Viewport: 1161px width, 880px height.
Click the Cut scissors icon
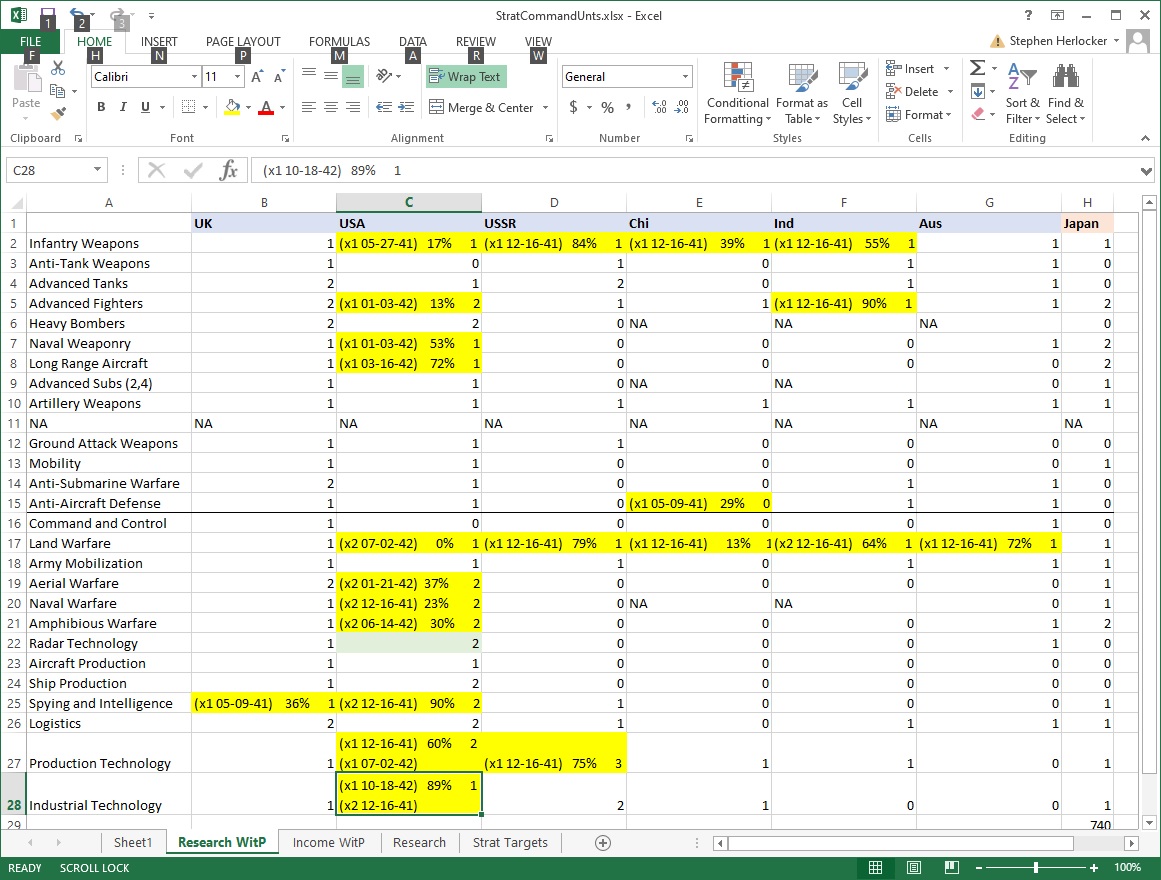pos(58,68)
